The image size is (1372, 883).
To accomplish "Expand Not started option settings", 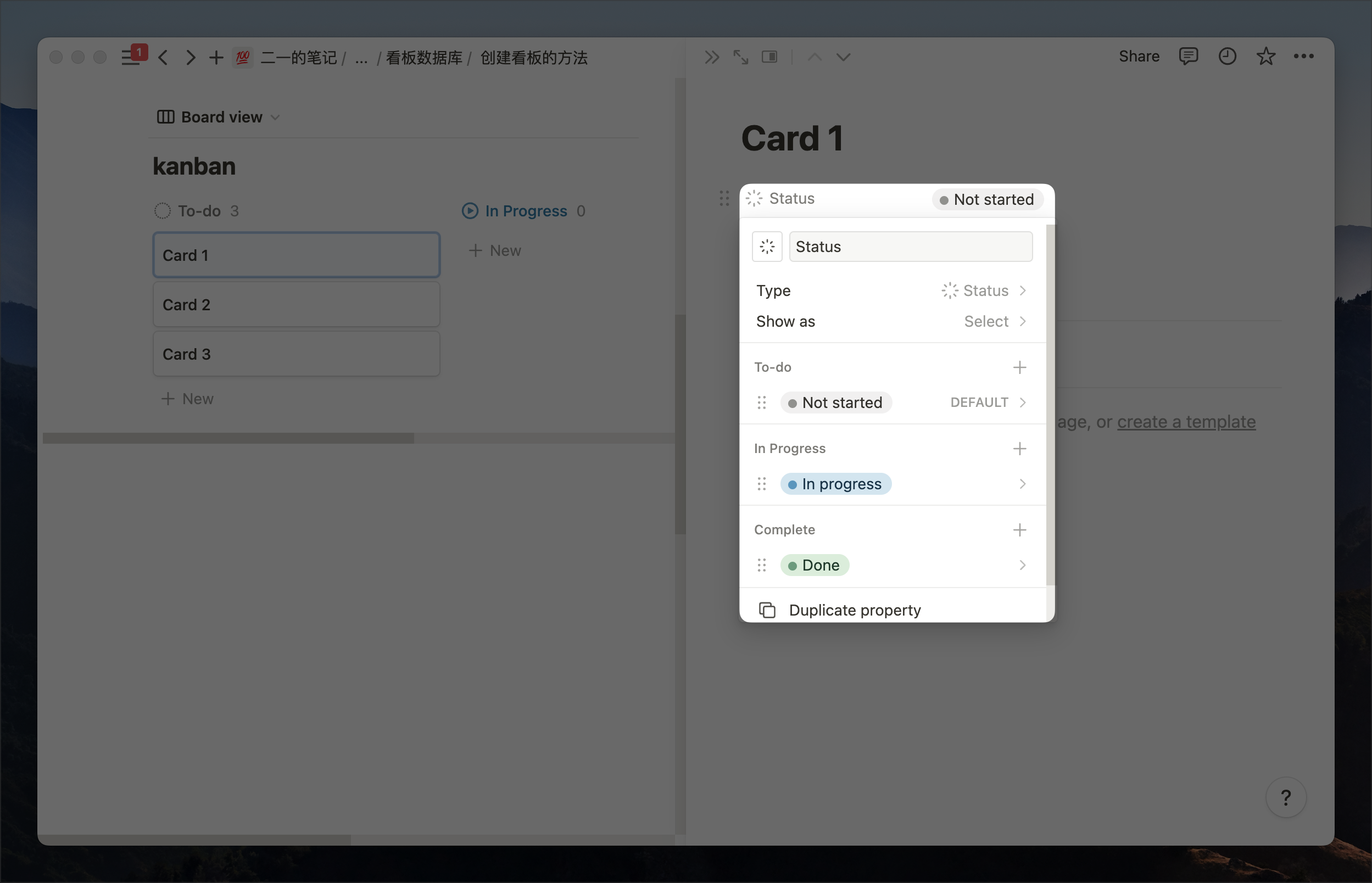I will tap(1023, 403).
